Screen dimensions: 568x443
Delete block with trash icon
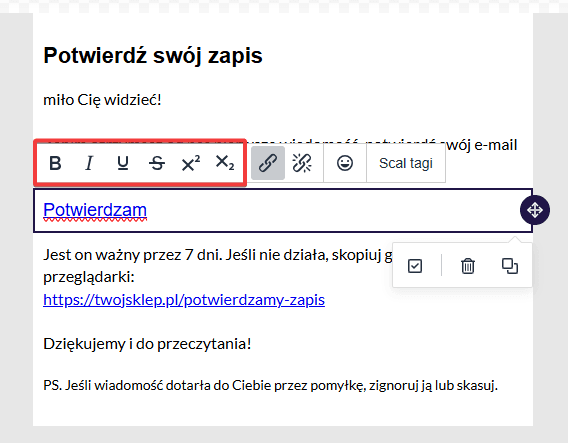[468, 266]
